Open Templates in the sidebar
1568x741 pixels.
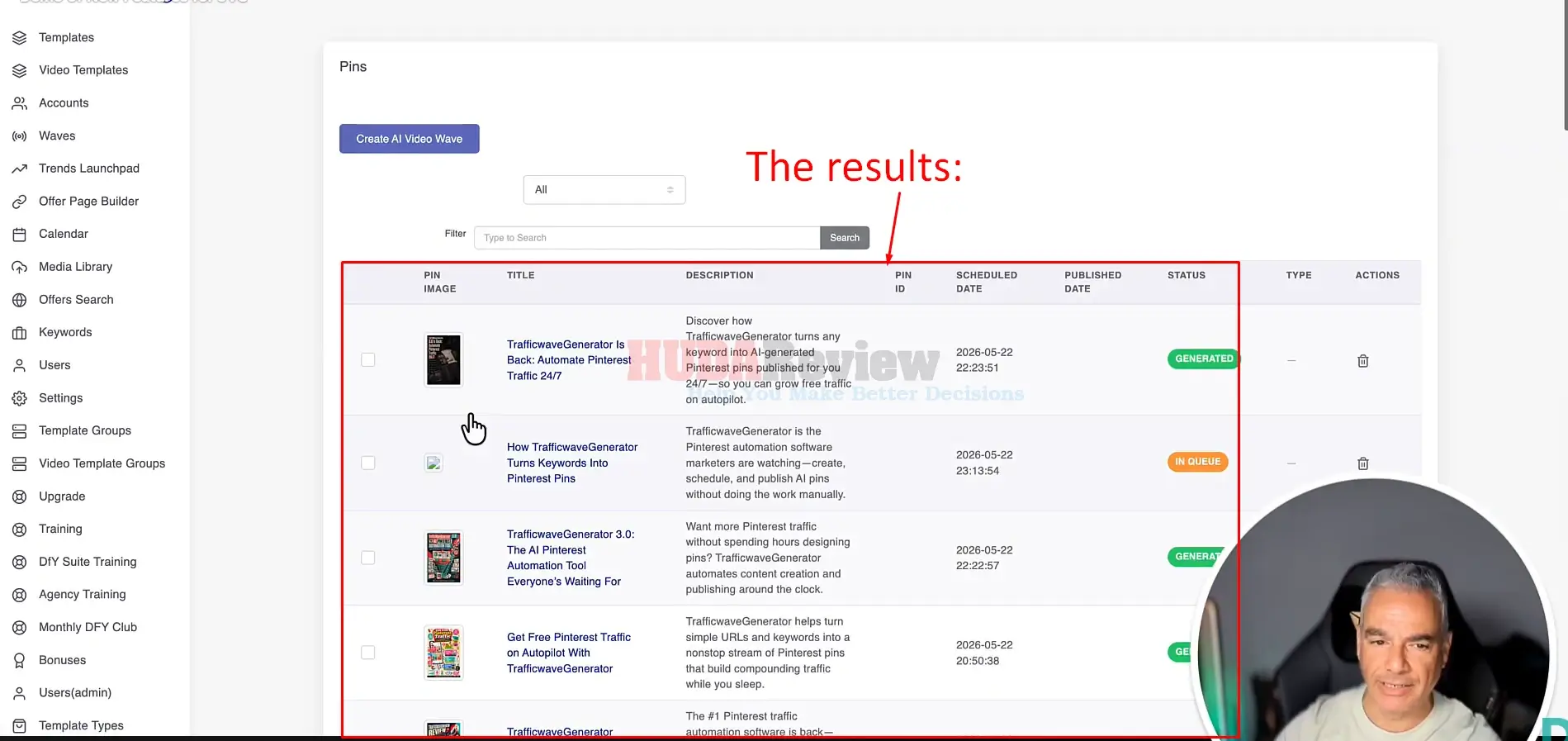coord(66,38)
